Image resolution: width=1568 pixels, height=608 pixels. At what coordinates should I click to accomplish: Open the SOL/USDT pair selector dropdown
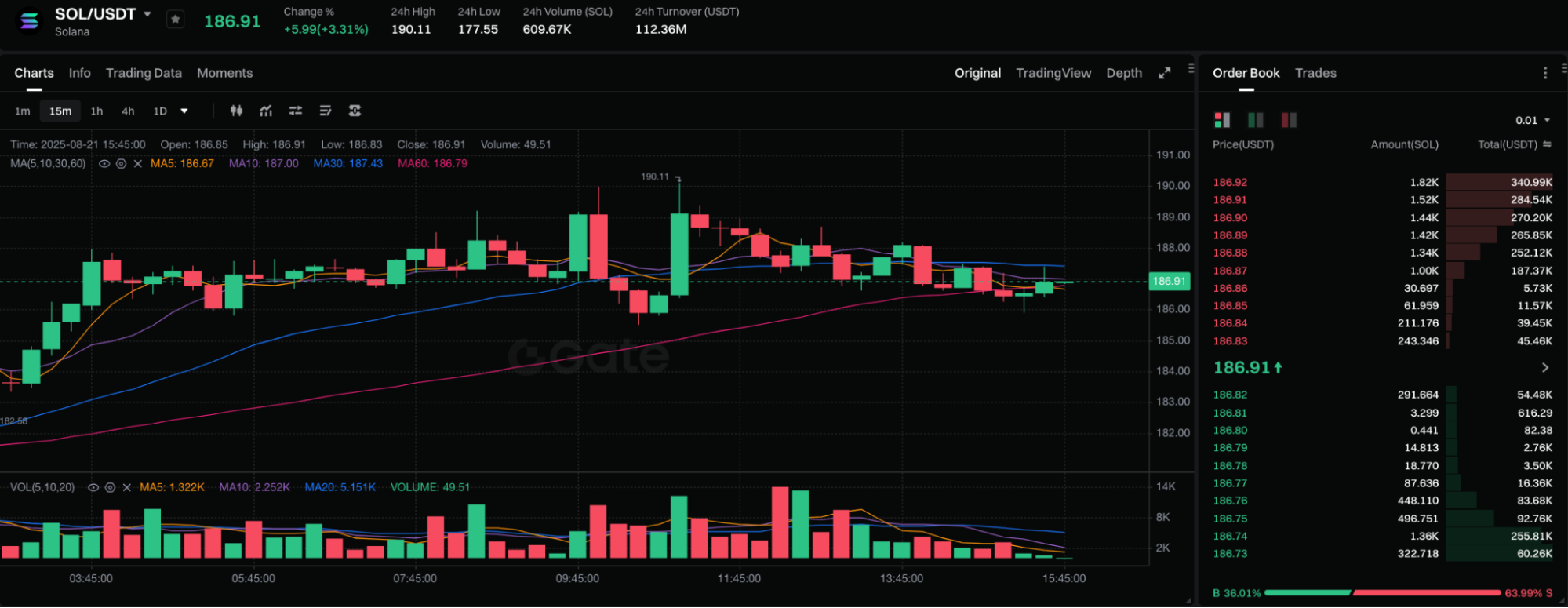pos(147,14)
